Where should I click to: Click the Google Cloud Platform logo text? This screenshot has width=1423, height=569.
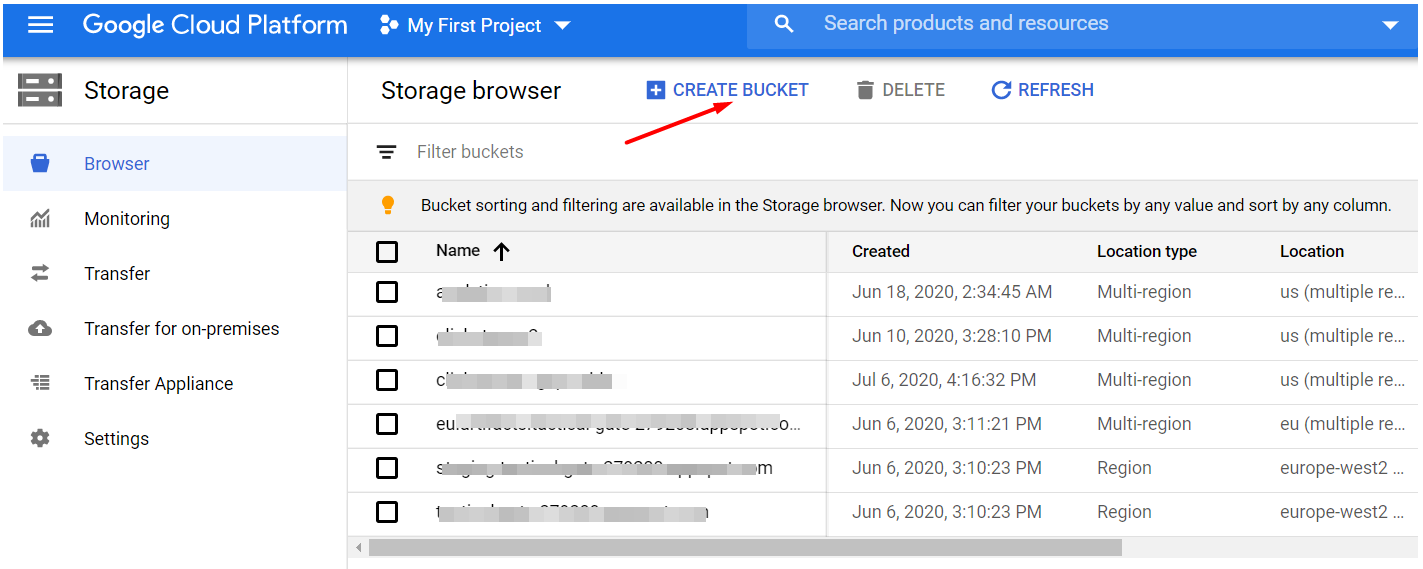215,25
